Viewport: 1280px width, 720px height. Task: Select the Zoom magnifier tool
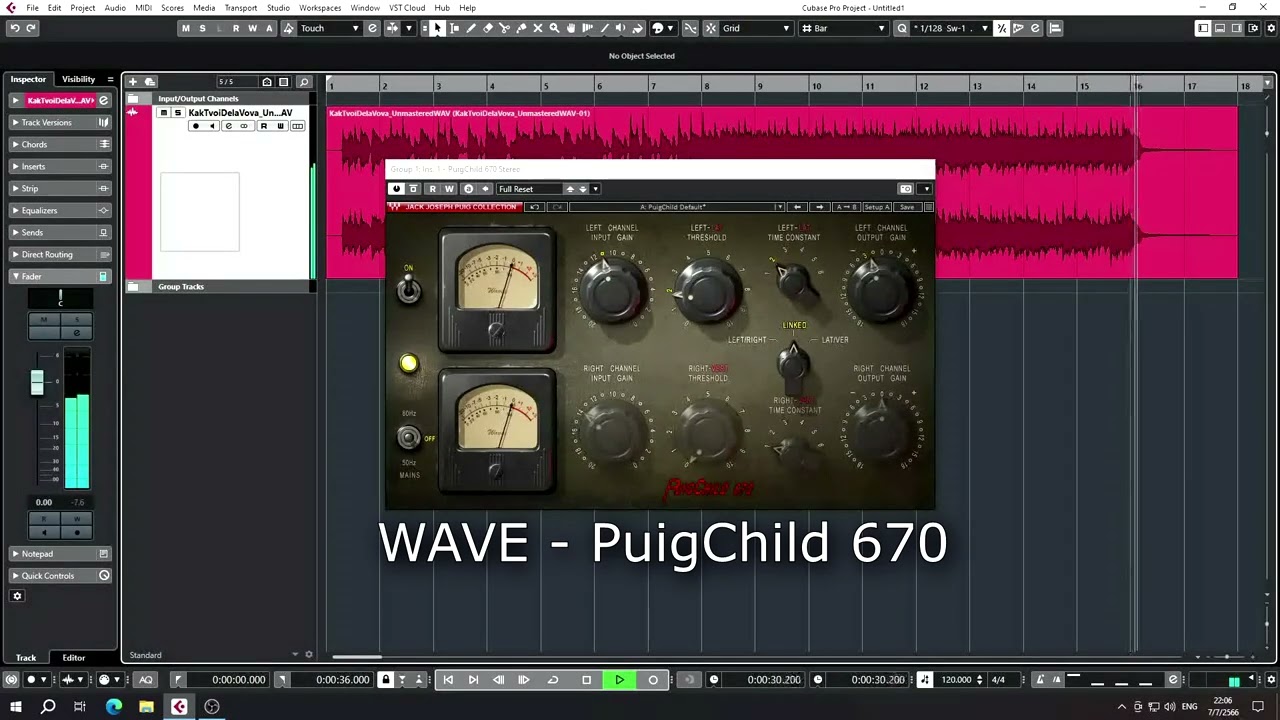coord(554,28)
